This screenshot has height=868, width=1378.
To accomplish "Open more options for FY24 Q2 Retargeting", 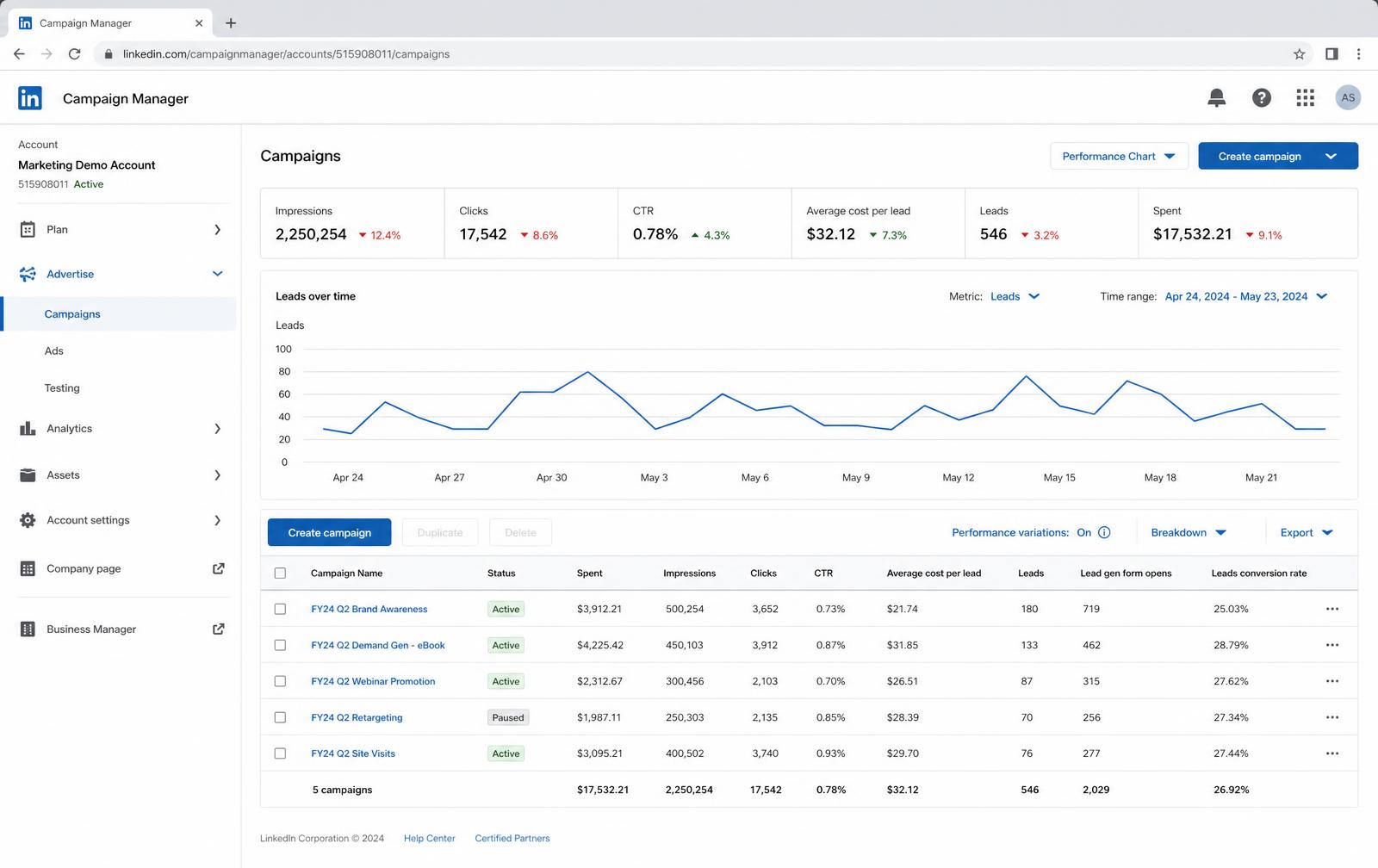I will 1332,717.
